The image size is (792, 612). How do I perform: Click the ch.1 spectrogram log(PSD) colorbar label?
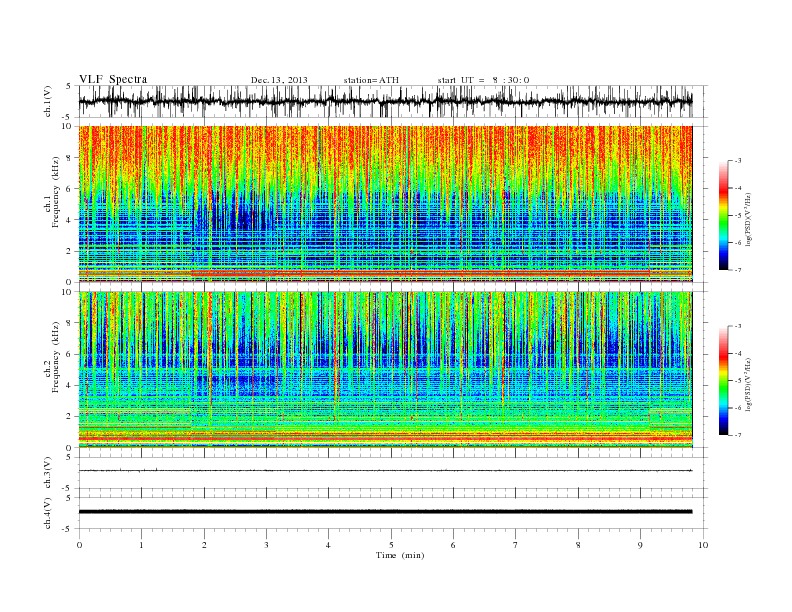748,219
